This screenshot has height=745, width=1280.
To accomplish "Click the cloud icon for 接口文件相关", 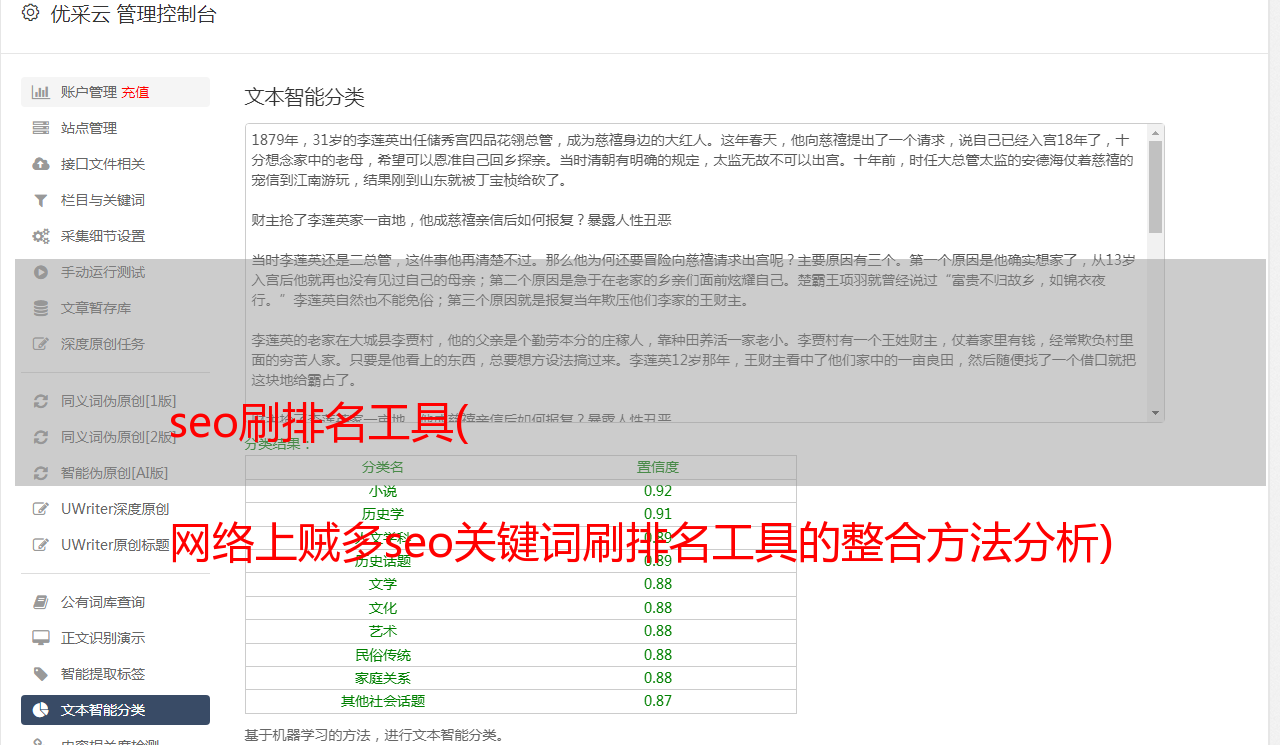I will (x=41, y=164).
